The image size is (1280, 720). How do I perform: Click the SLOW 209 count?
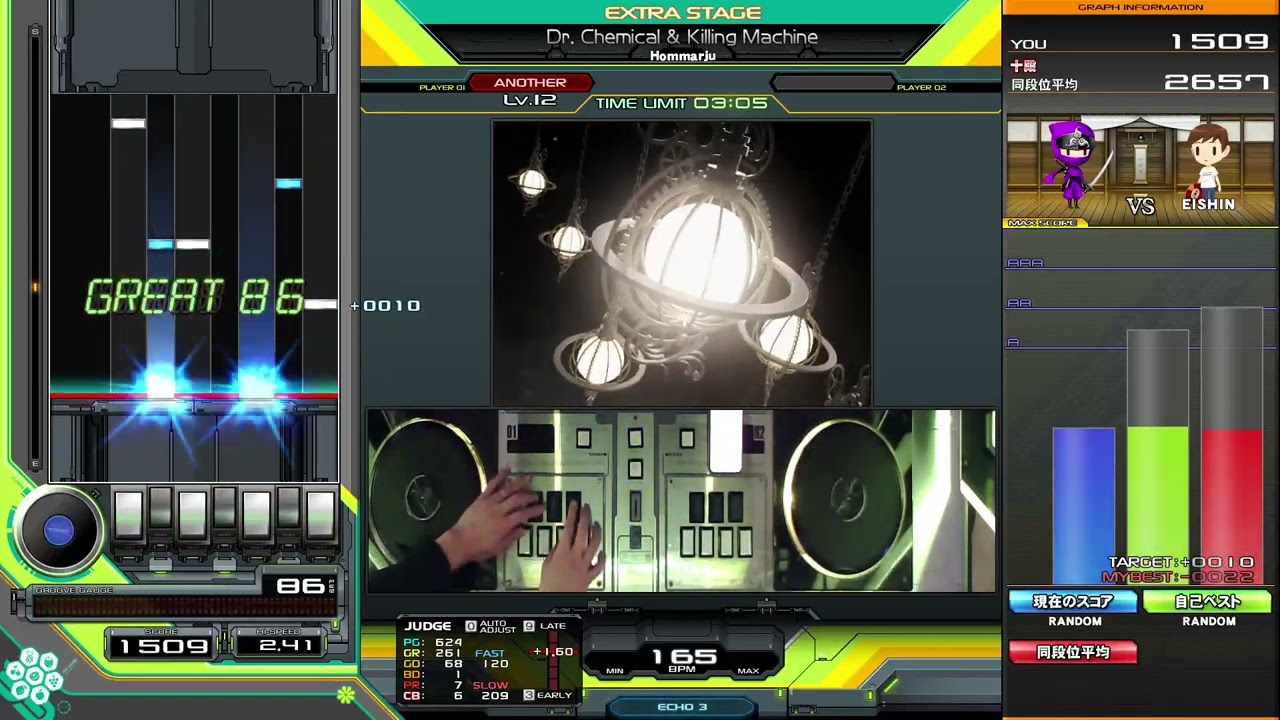[x=491, y=690]
